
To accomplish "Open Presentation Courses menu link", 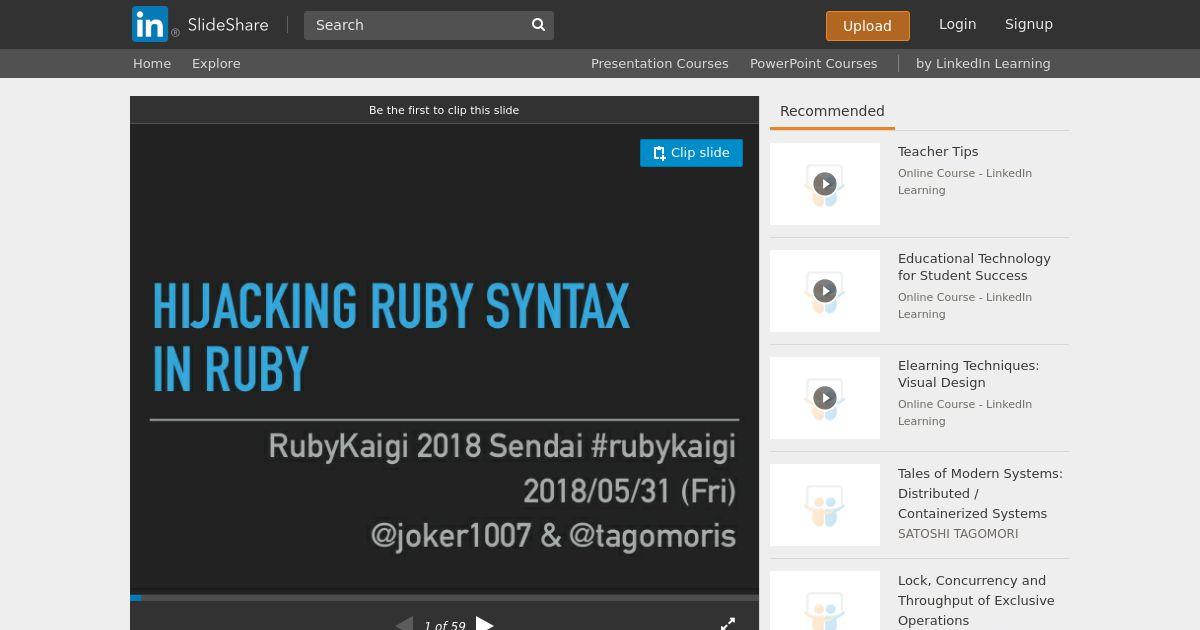I will pos(659,63).
